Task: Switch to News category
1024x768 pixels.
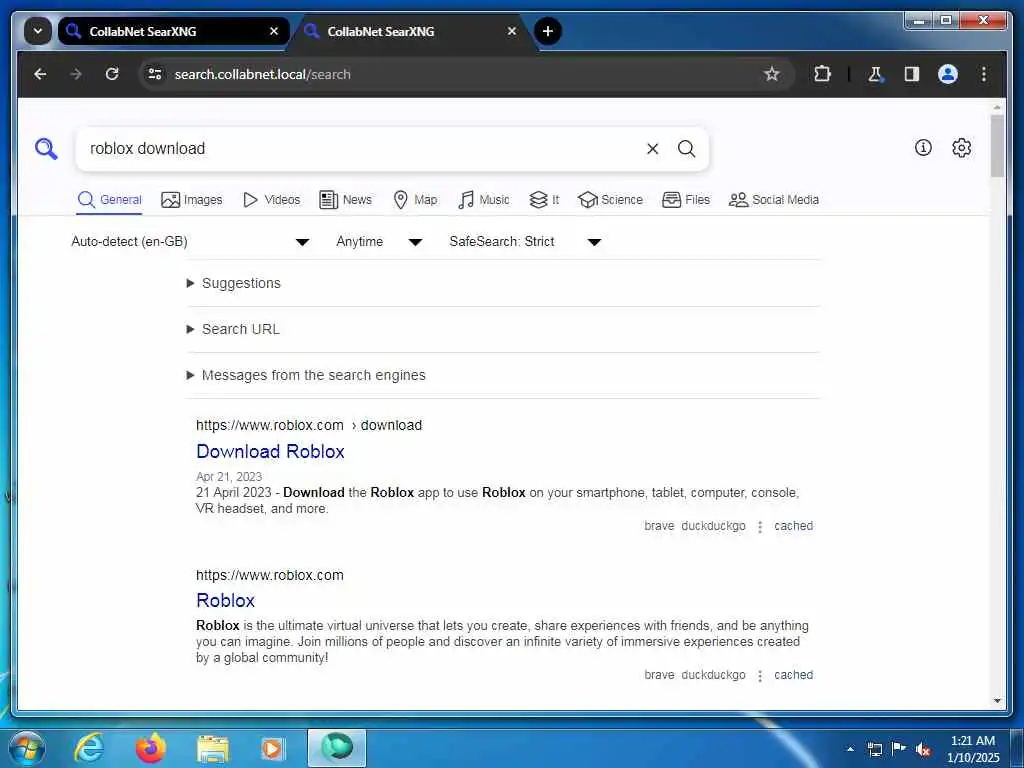Action: [345, 200]
